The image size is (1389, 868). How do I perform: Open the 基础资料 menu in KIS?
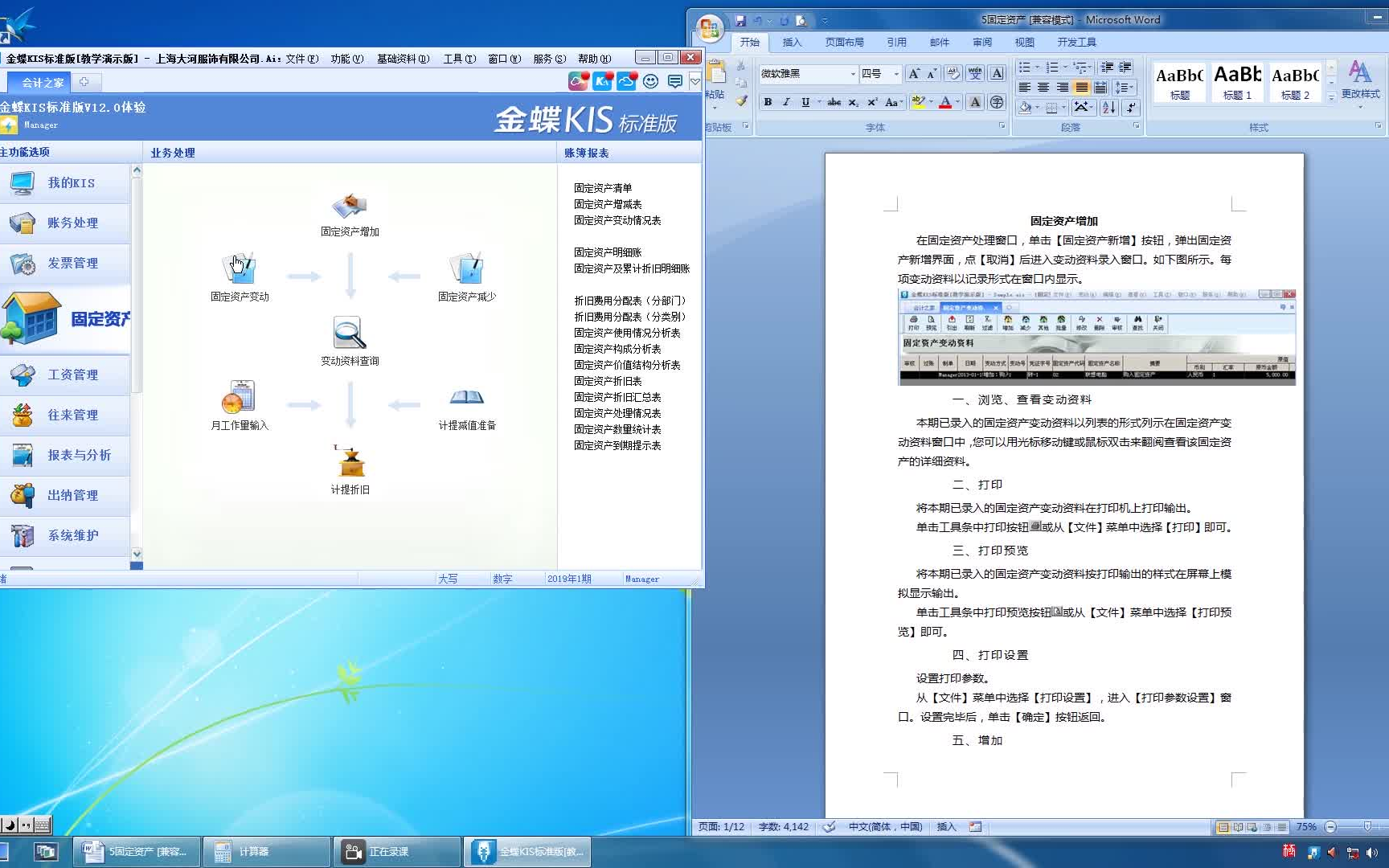403,59
